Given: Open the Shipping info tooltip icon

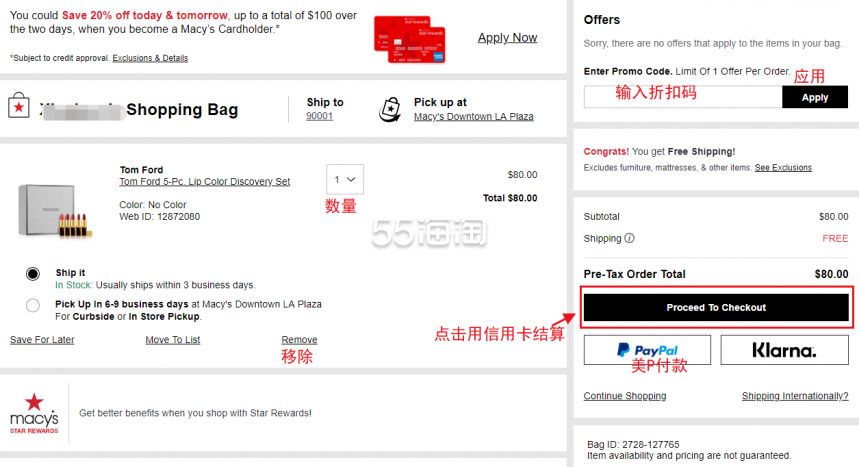Looking at the screenshot, I should 629,238.
